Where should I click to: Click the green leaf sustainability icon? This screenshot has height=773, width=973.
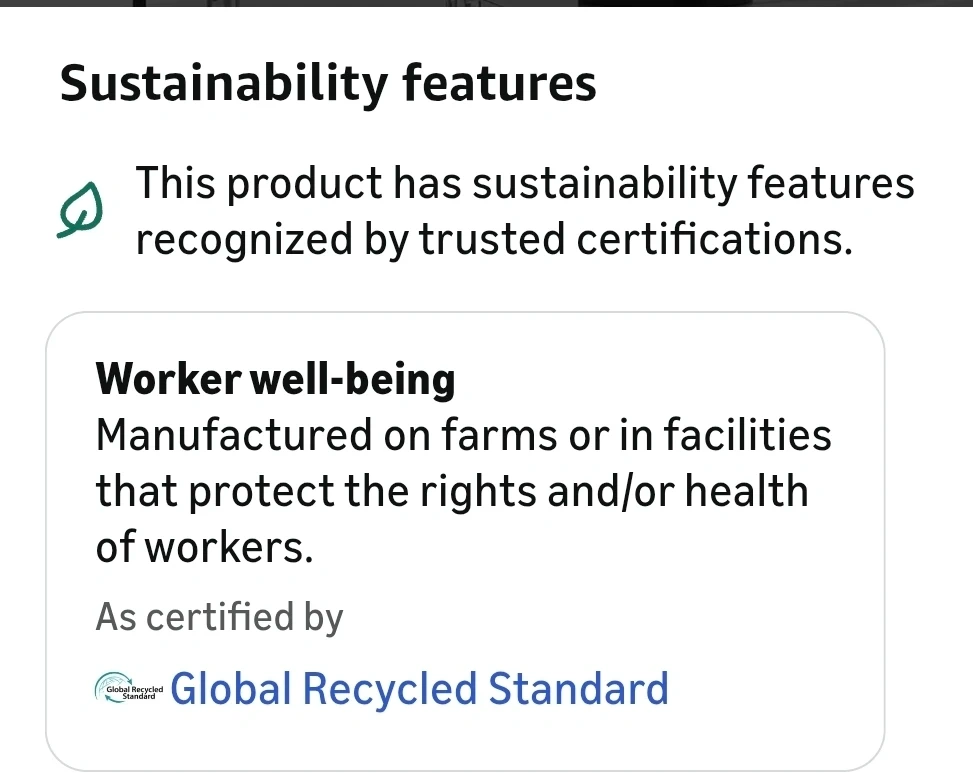coord(80,211)
